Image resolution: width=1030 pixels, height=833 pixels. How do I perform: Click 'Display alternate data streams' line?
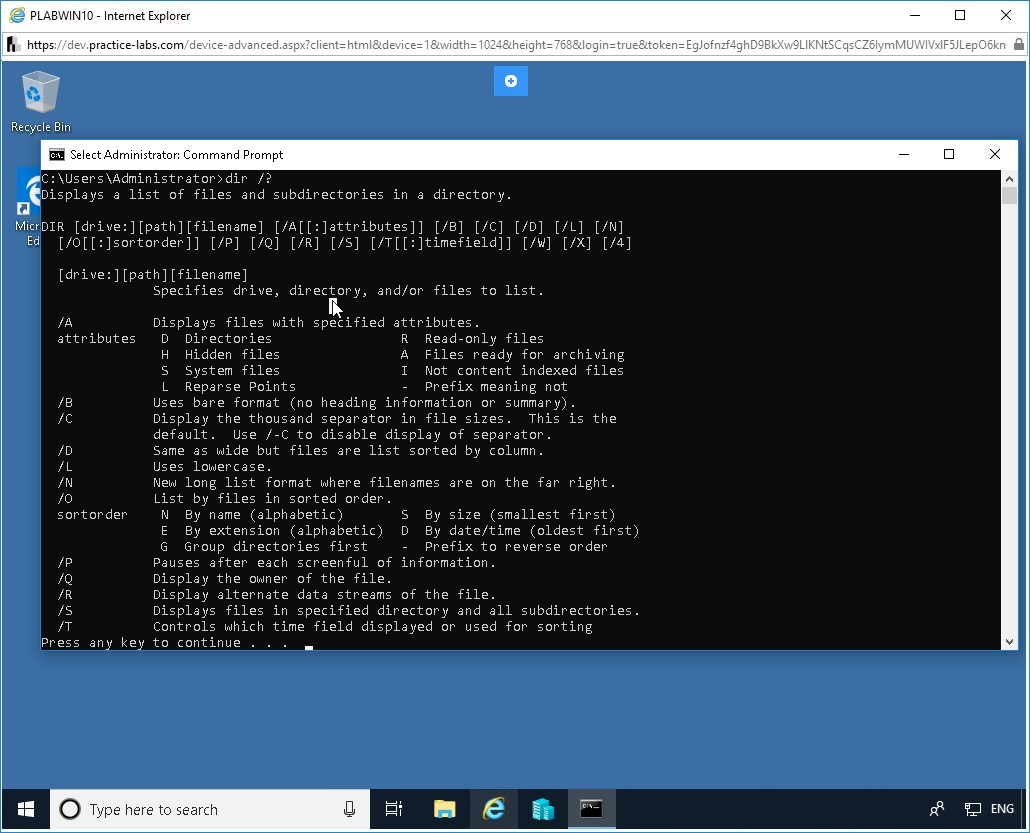[x=324, y=595]
